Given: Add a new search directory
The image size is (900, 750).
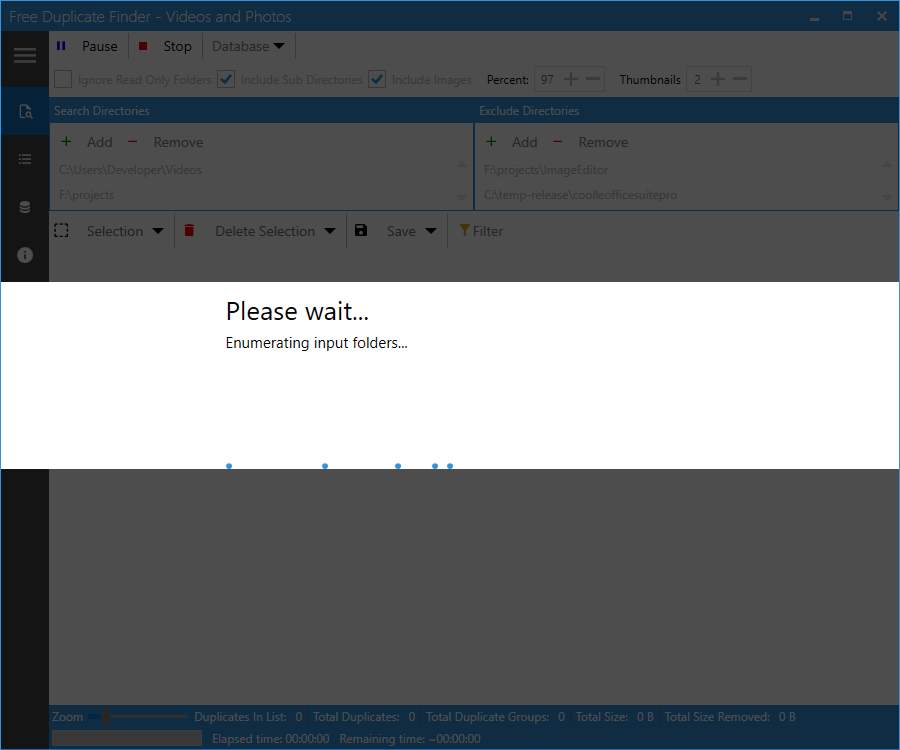Looking at the screenshot, I should (x=87, y=142).
